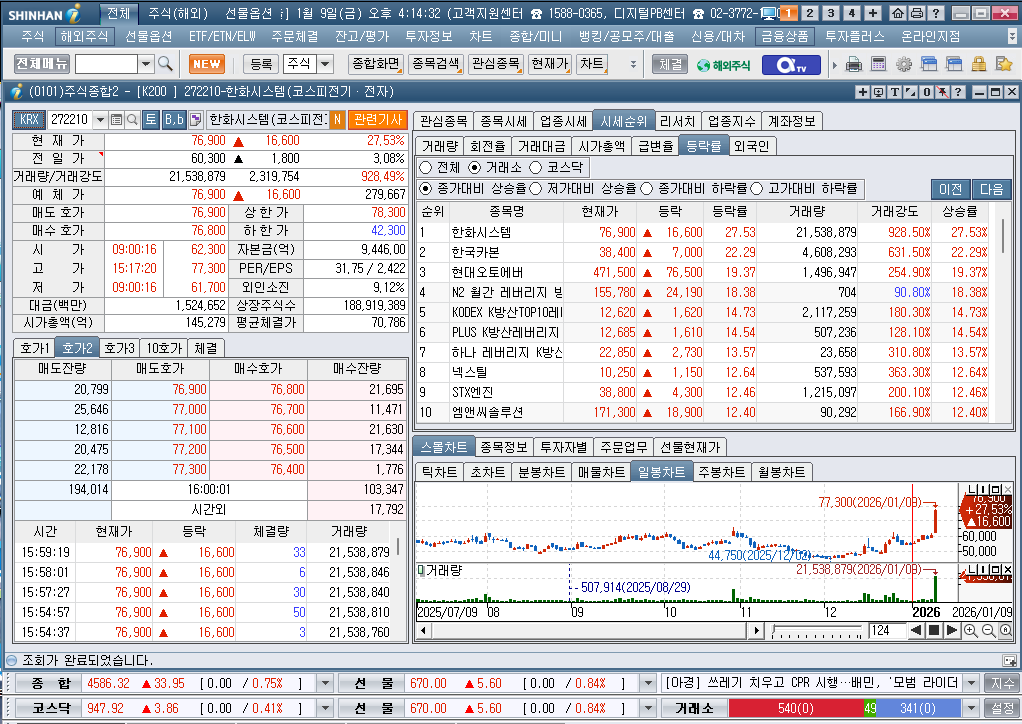Viewport: 1022px width, 724px height.
Task: Open the 주식 type dropdown in toolbar
Action: click(x=325, y=64)
